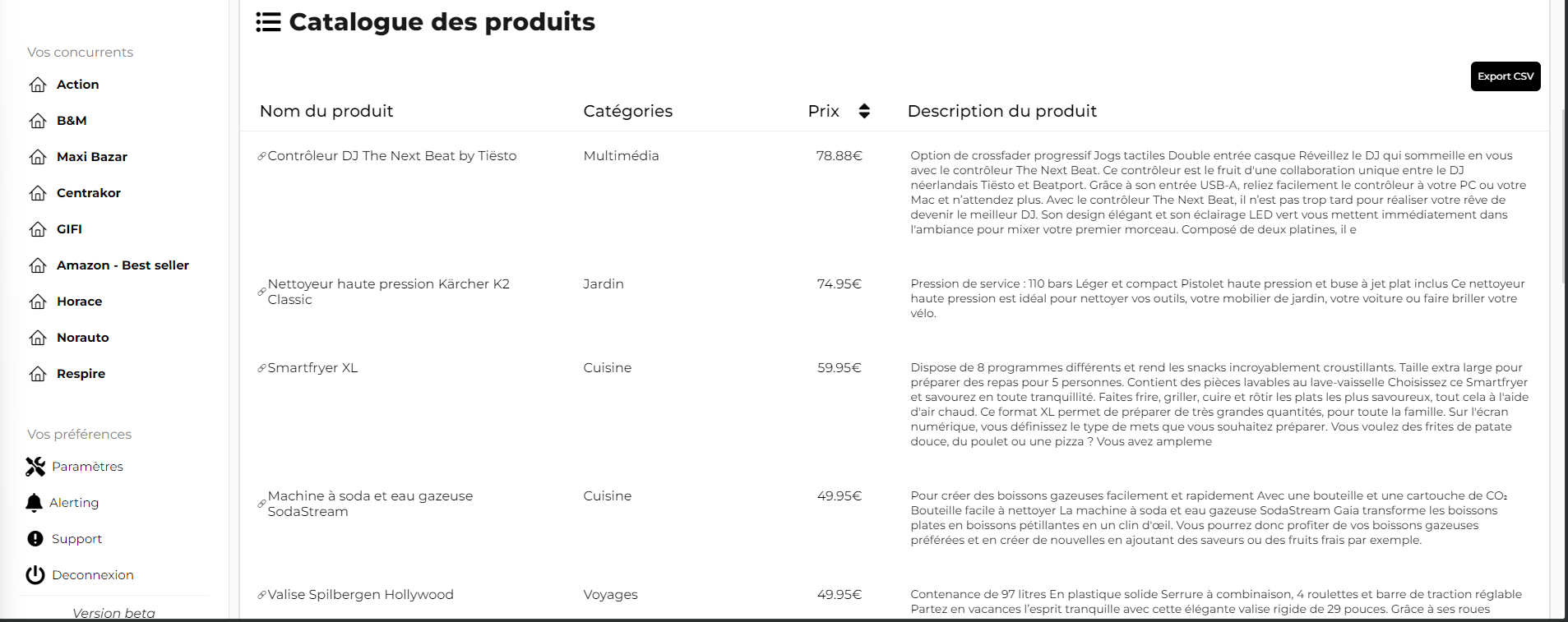Viewport: 1568px width, 622px height.
Task: Open Paramètres via the tools icon
Action: click(x=35, y=467)
